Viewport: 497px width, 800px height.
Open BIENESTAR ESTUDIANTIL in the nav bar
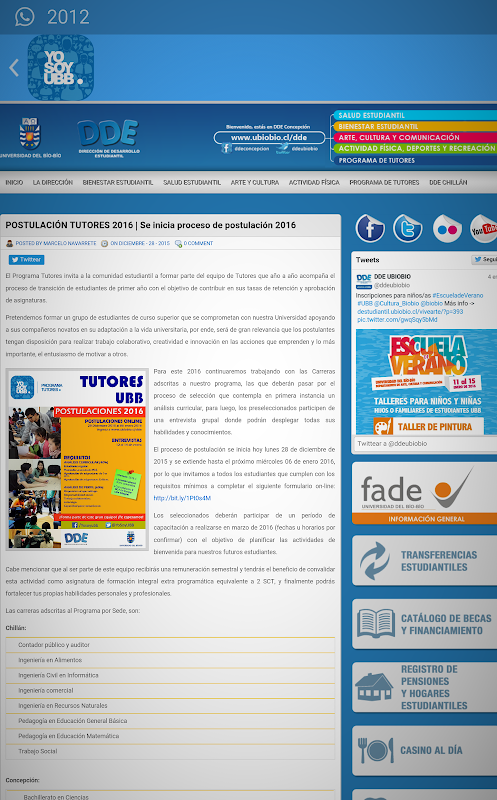pos(118,182)
